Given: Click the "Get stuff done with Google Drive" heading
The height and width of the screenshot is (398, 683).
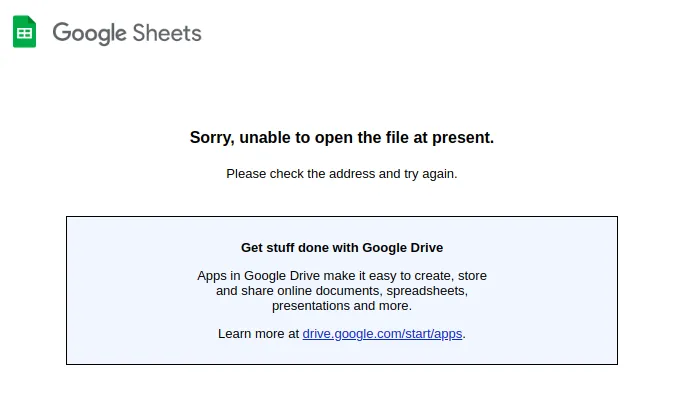Looking at the screenshot, I should (x=342, y=247).
